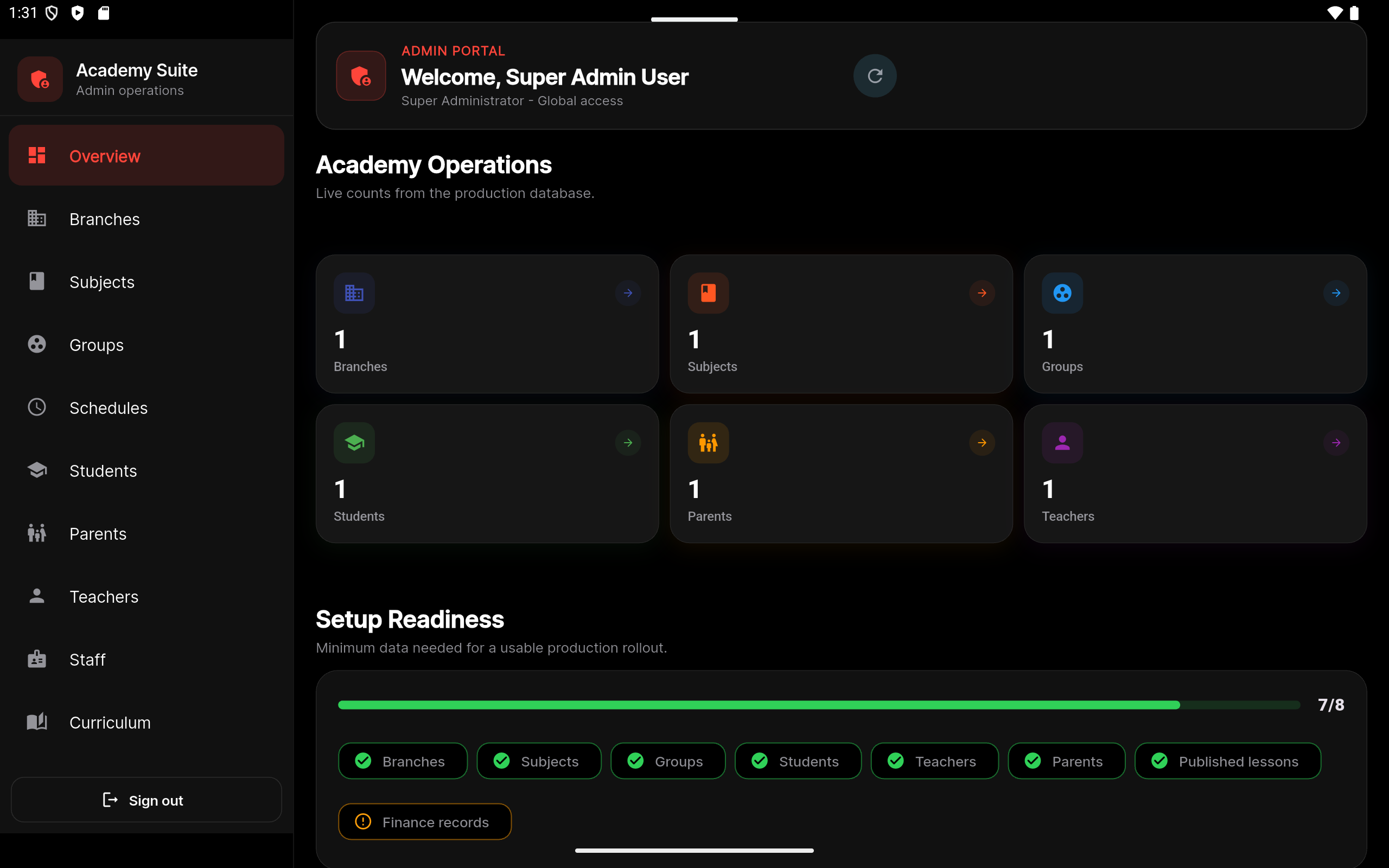This screenshot has width=1389, height=868.
Task: Click the Finance records warning chip
Action: click(425, 821)
